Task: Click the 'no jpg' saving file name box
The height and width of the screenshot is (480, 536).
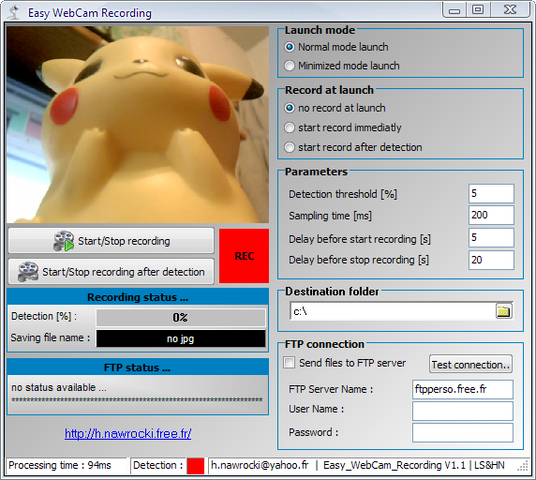Action: pyautogui.click(x=181, y=338)
